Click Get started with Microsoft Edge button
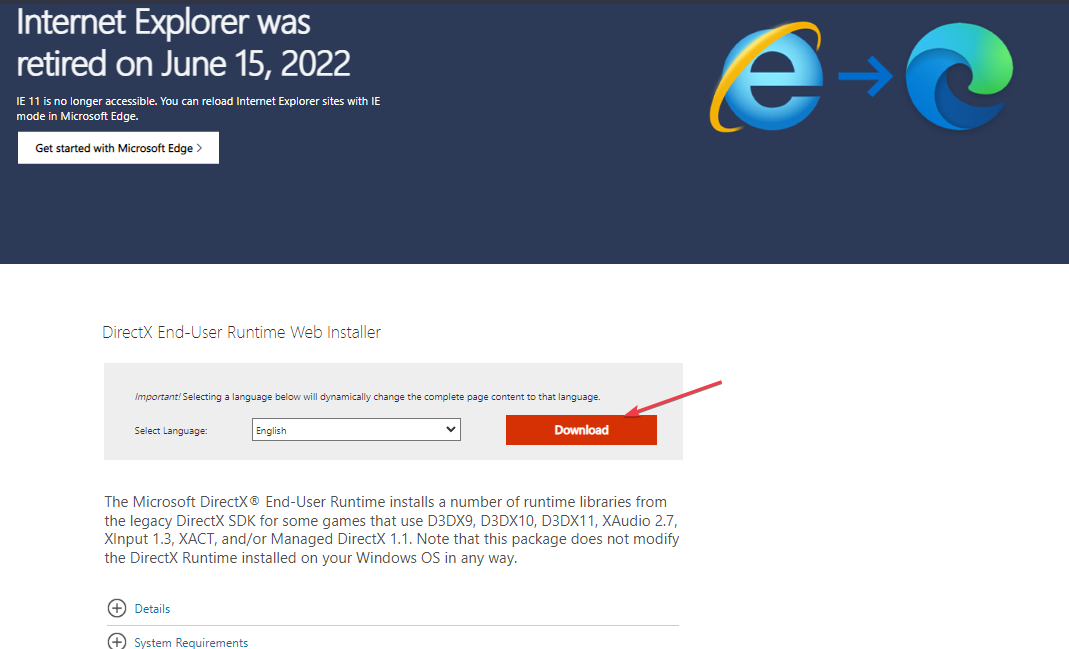1069x649 pixels. pos(118,148)
